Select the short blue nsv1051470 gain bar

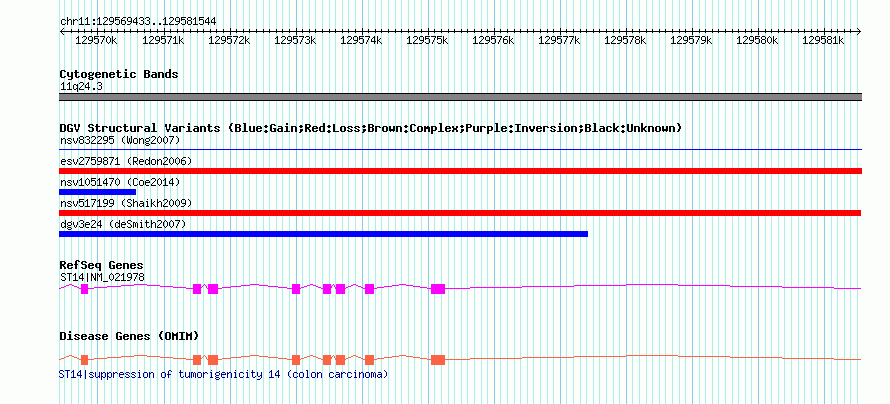[98, 192]
